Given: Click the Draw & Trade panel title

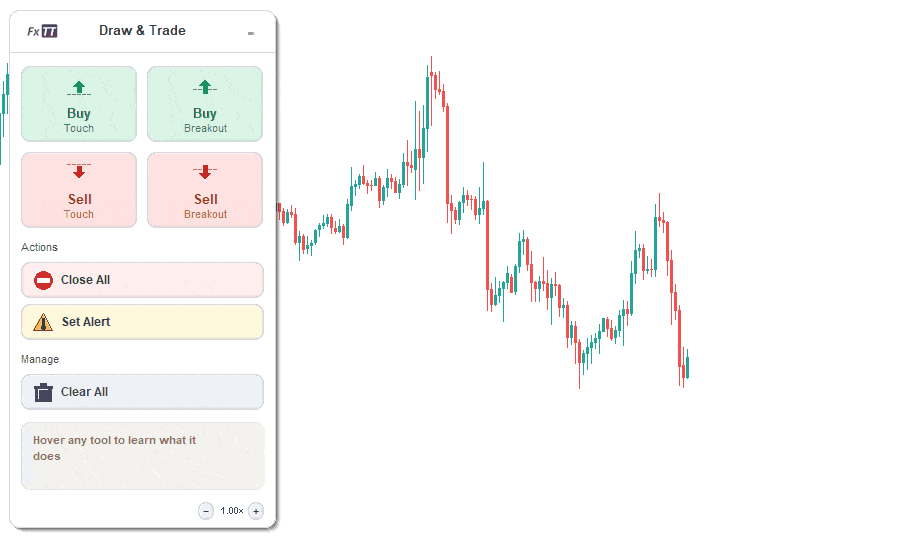Looking at the screenshot, I should coord(143,30).
